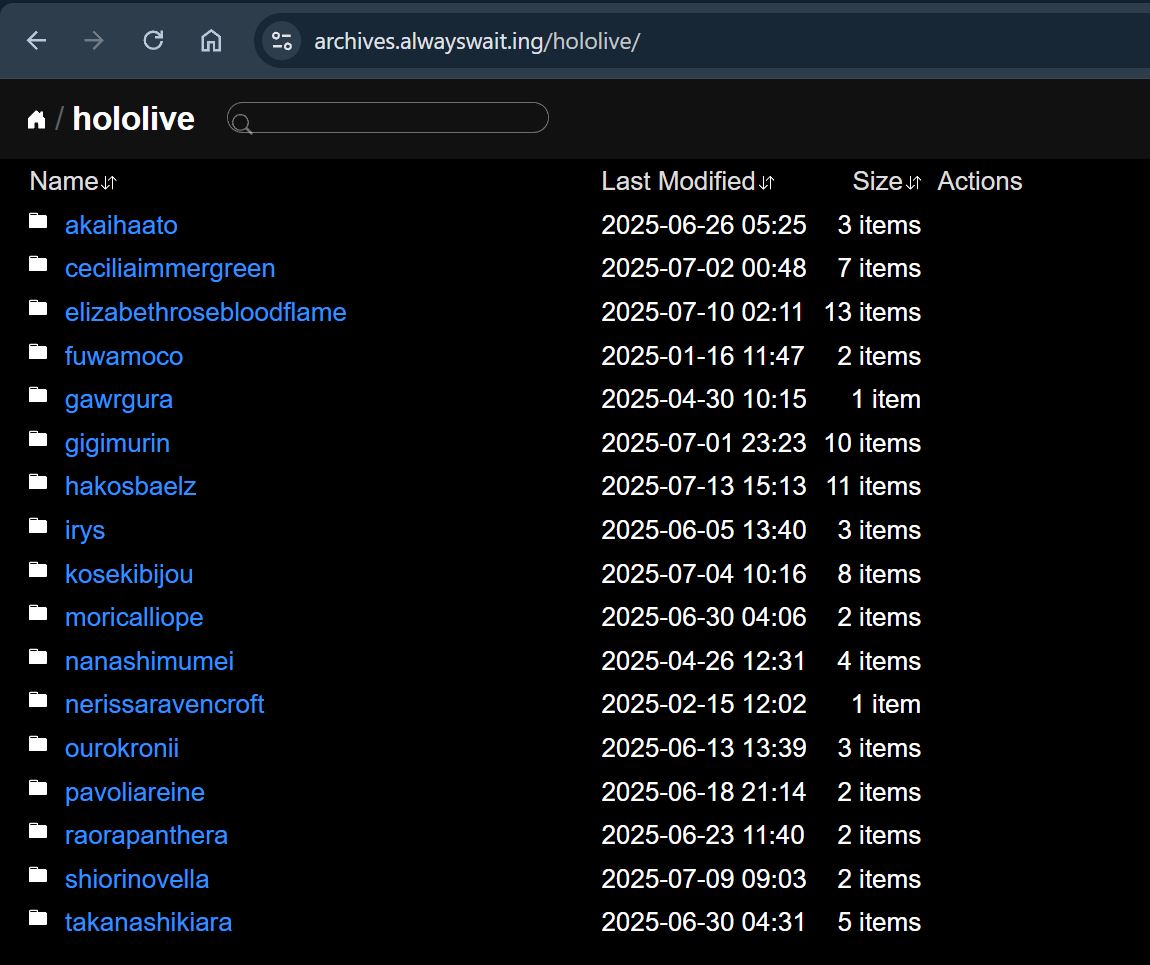Click the 5 items size for takanashikiara
The image size is (1150, 965).
[879, 922]
